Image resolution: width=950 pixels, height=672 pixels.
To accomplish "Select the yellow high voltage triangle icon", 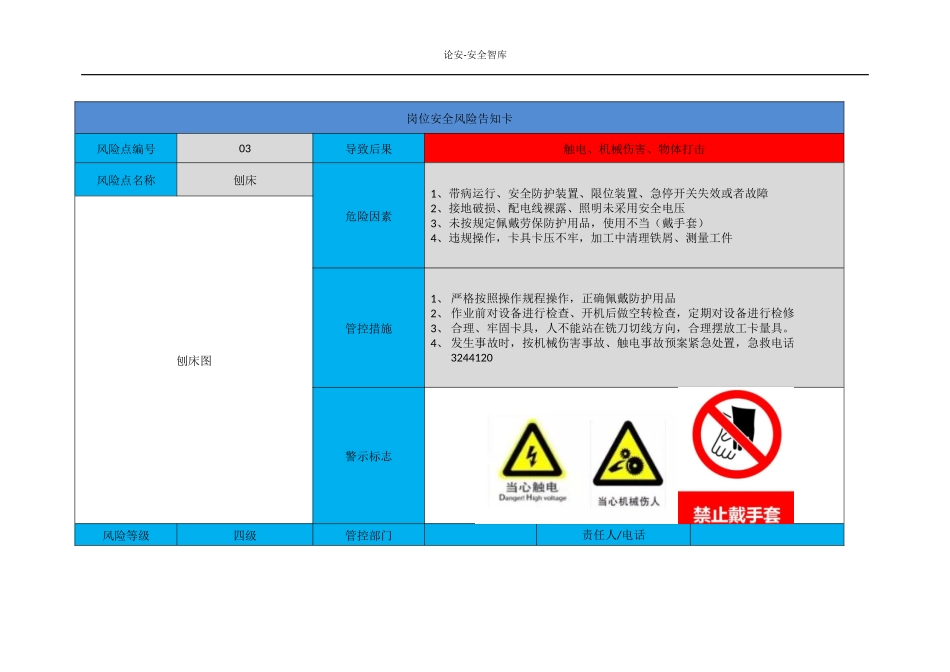I will click(x=534, y=450).
